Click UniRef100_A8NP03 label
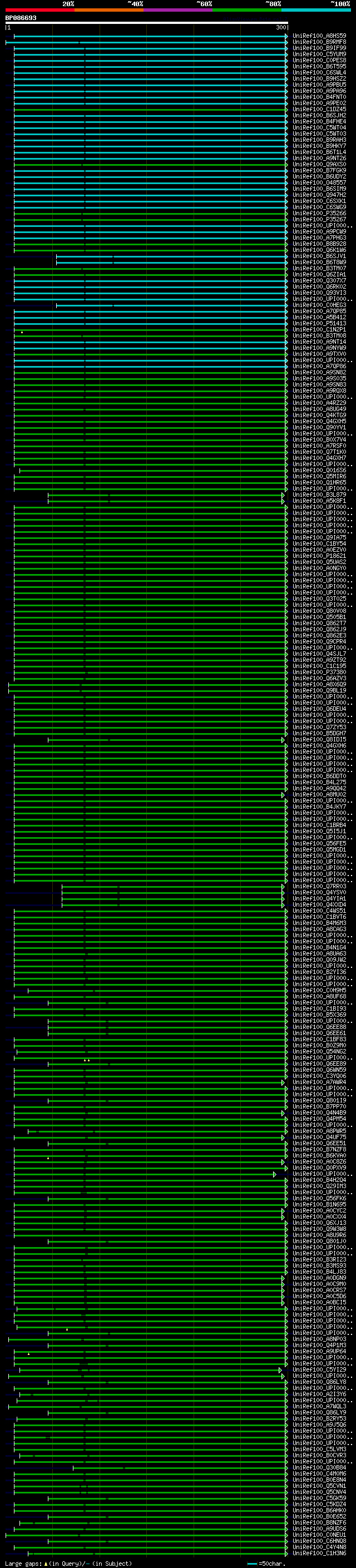This screenshot has height=1568, width=356. [319, 1338]
